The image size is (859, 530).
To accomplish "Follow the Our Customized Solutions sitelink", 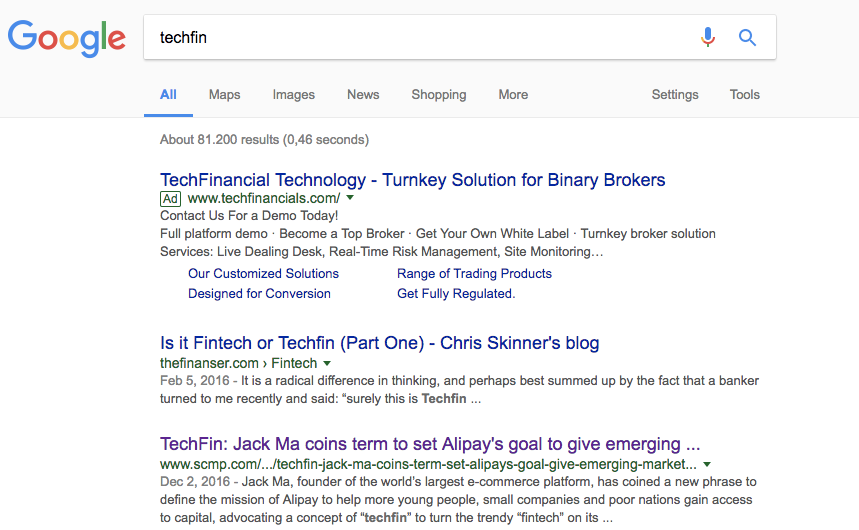I will (x=263, y=273).
